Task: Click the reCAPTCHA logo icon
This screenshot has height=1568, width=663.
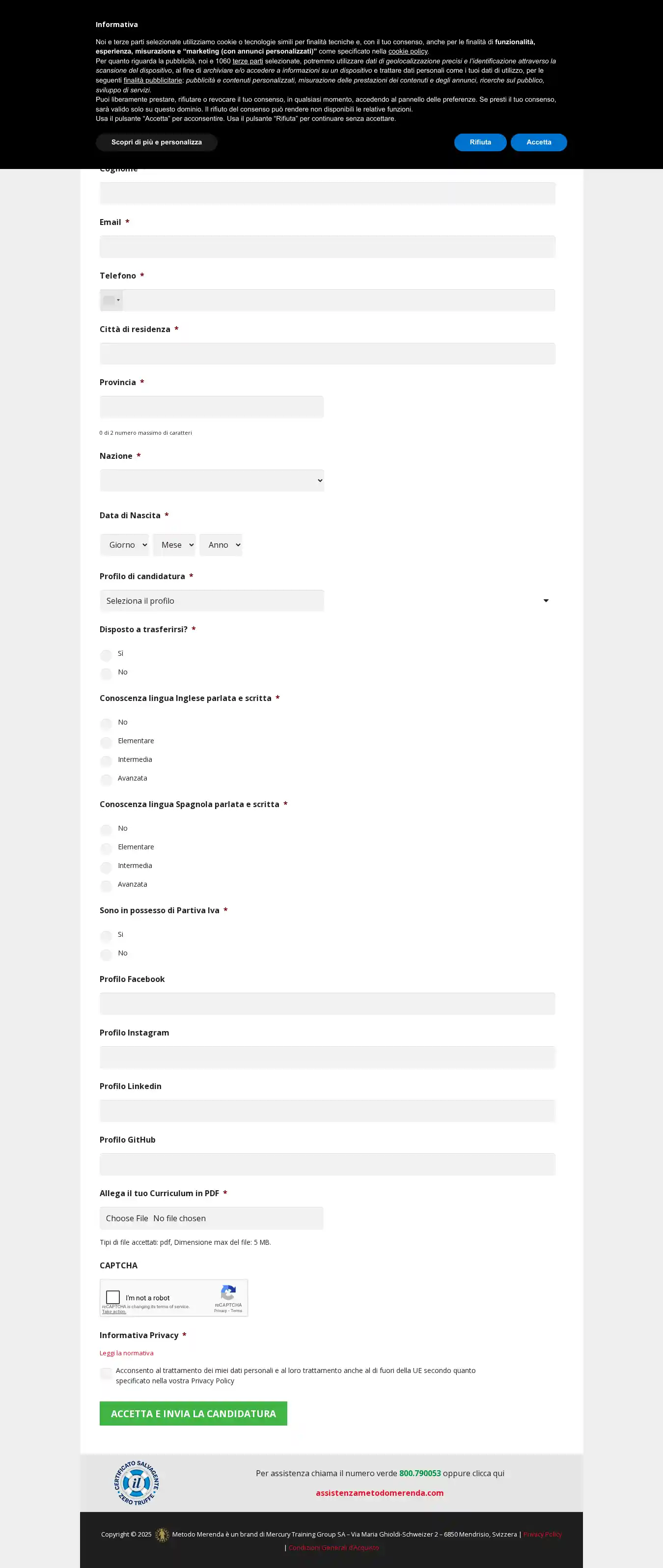Action: click(228, 1292)
